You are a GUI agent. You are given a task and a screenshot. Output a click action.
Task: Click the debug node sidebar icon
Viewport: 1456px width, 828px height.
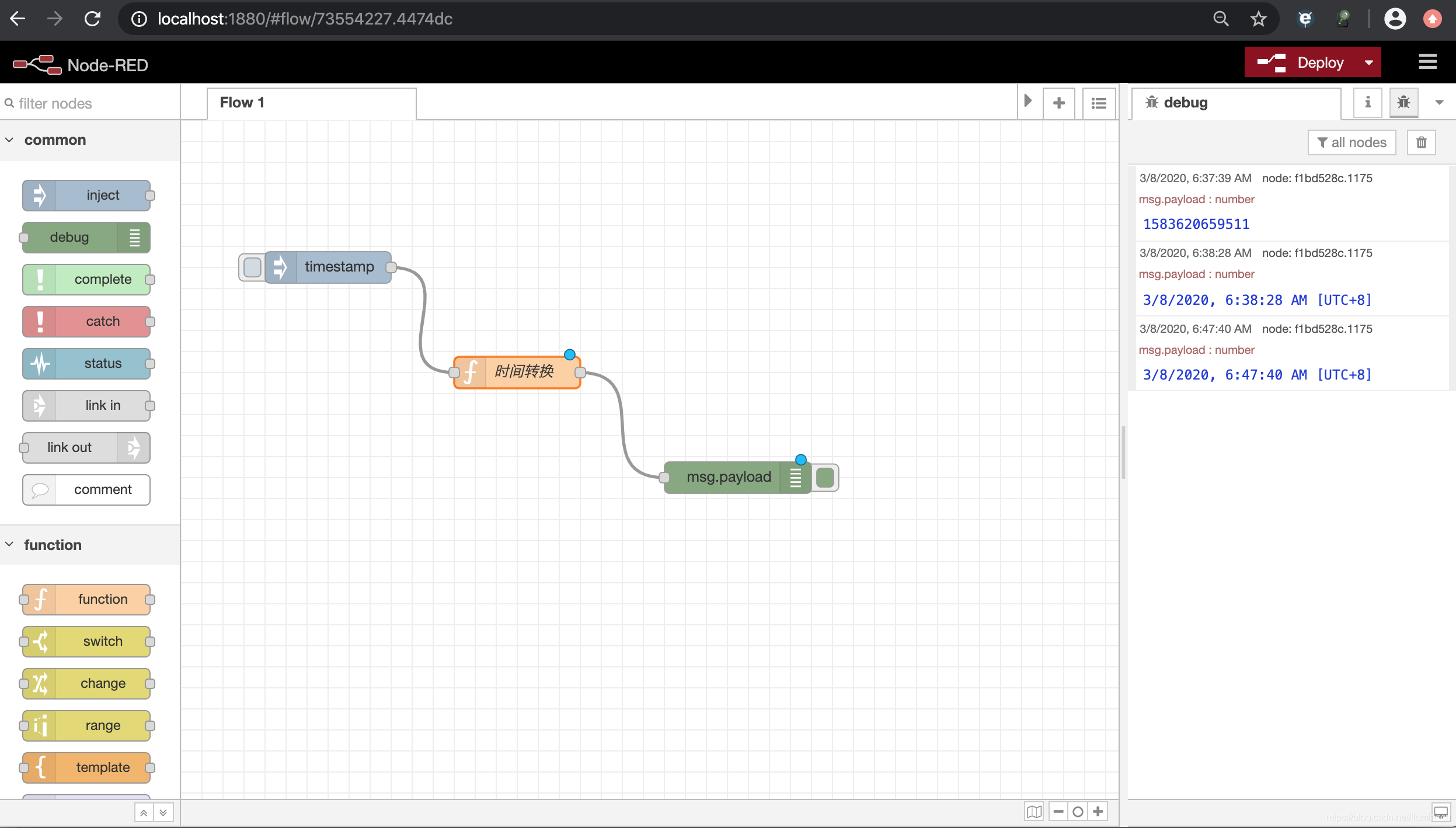pyautogui.click(x=1403, y=102)
